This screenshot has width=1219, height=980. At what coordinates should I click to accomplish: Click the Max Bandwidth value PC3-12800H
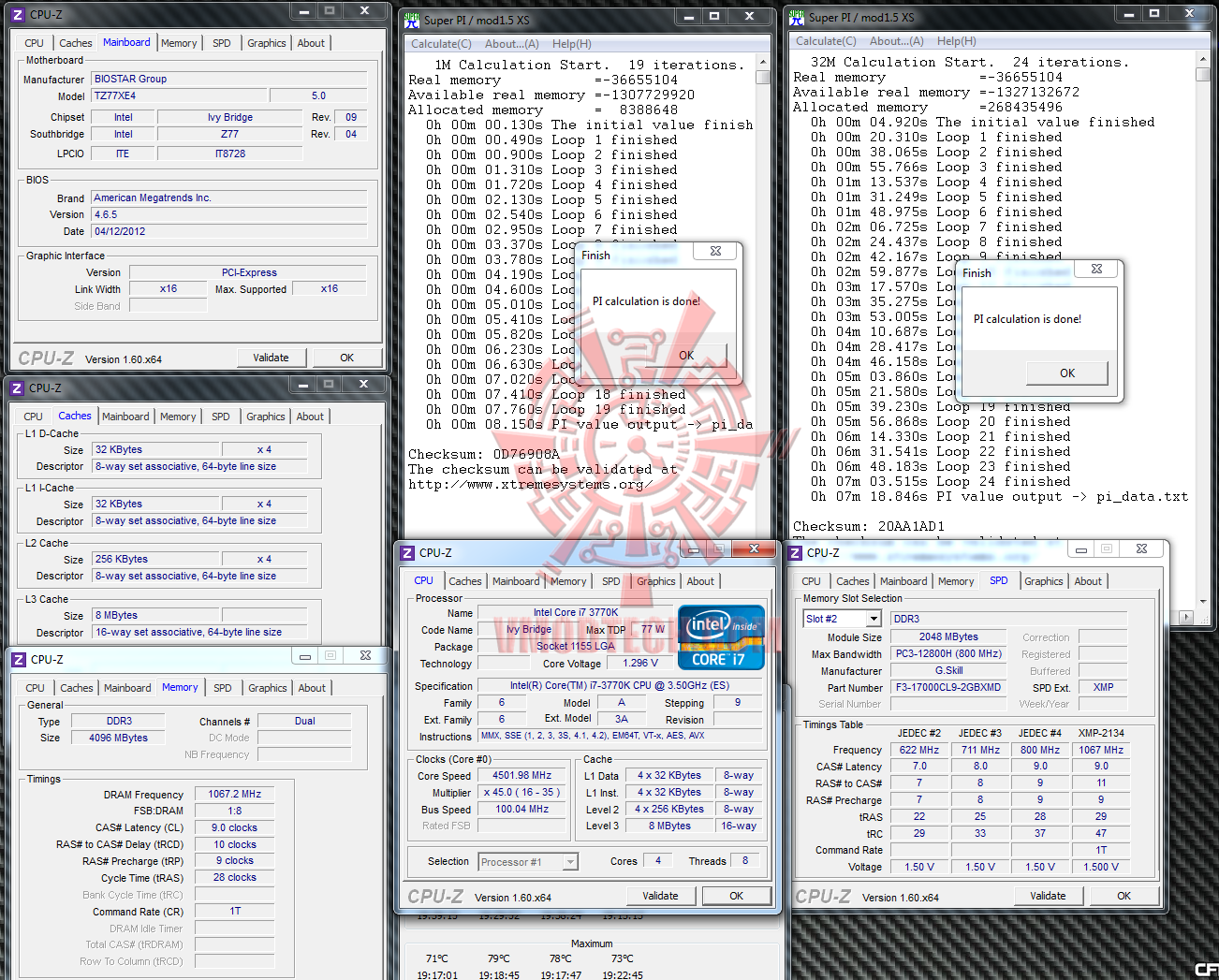tap(948, 653)
